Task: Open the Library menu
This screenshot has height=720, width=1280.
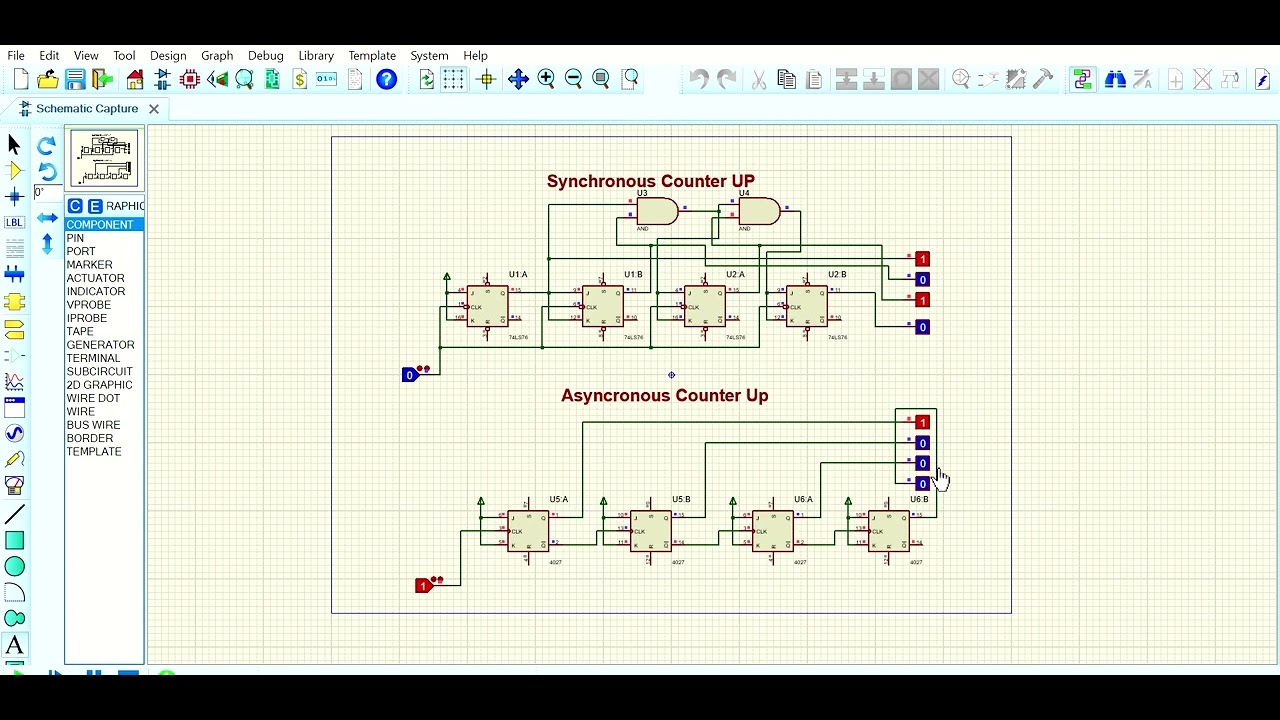Action: pos(316,56)
